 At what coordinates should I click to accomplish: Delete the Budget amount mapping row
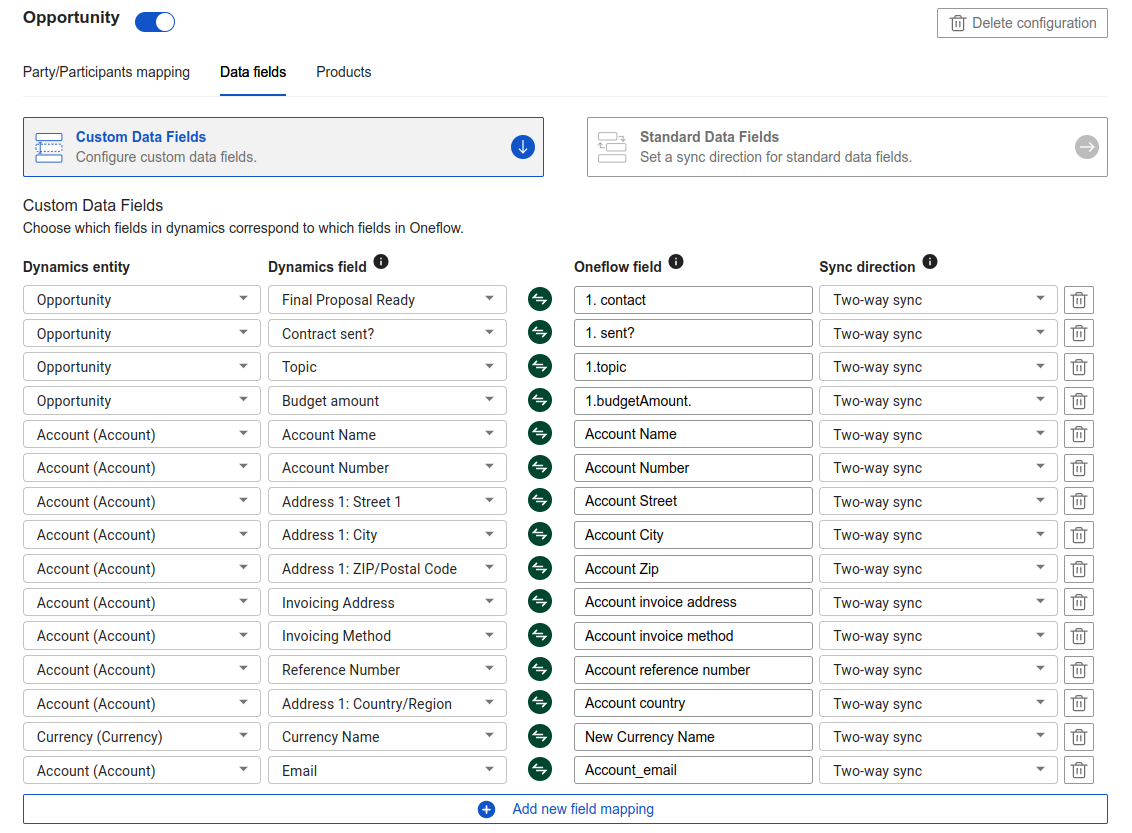[1079, 401]
